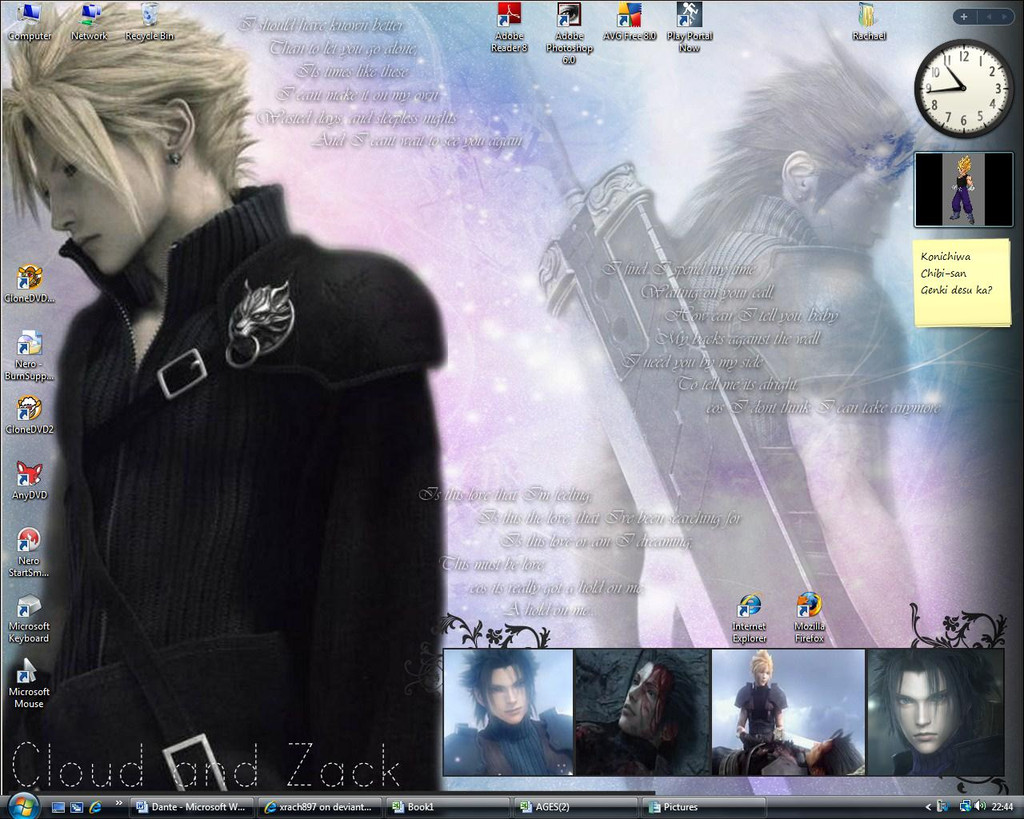This screenshot has width=1024, height=819.
Task: Switch to the xrach897 on deviant... window
Action: coord(319,807)
